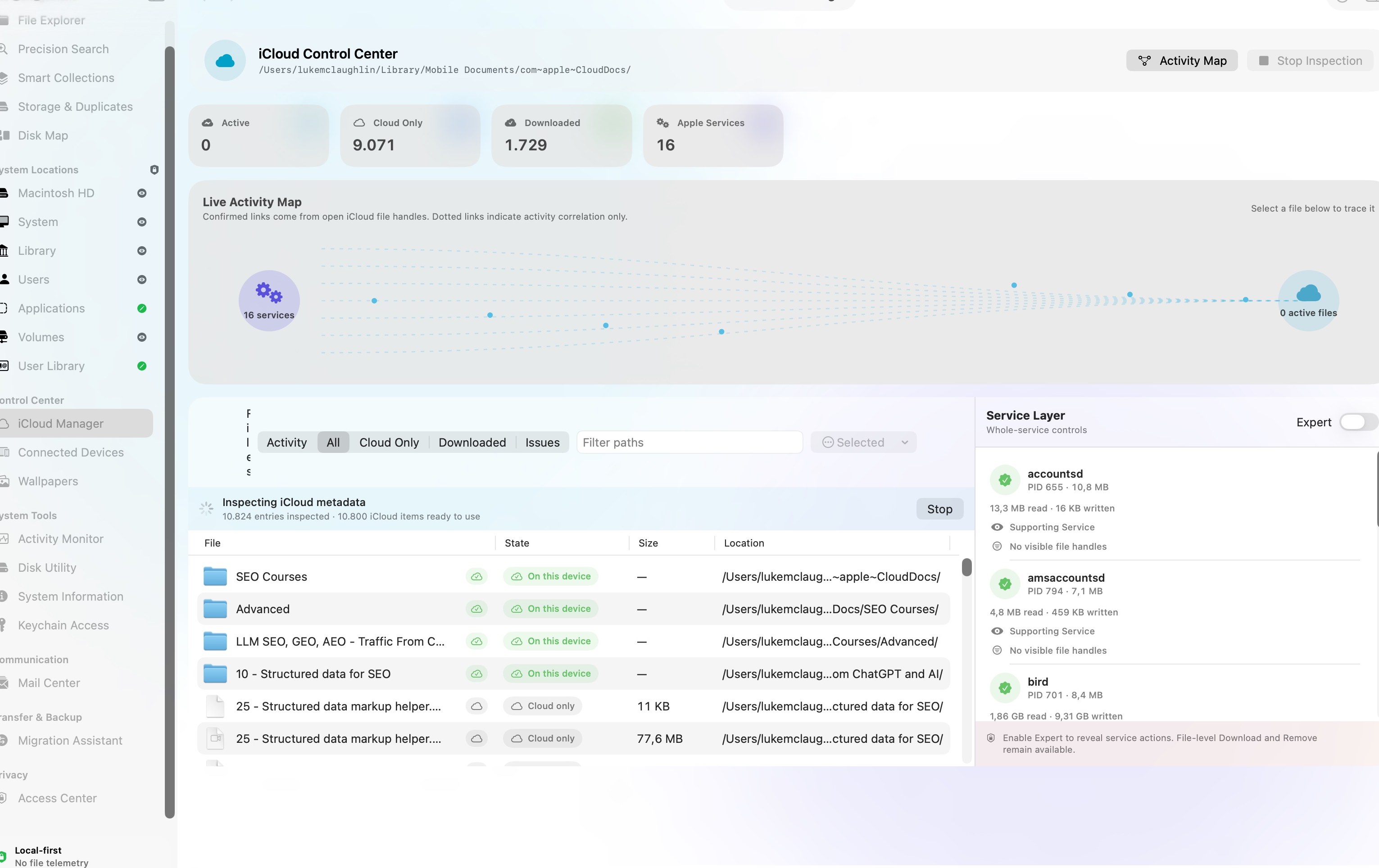Image resolution: width=1379 pixels, height=868 pixels.
Task: Toggle the Expert switch on
Action: [1358, 422]
